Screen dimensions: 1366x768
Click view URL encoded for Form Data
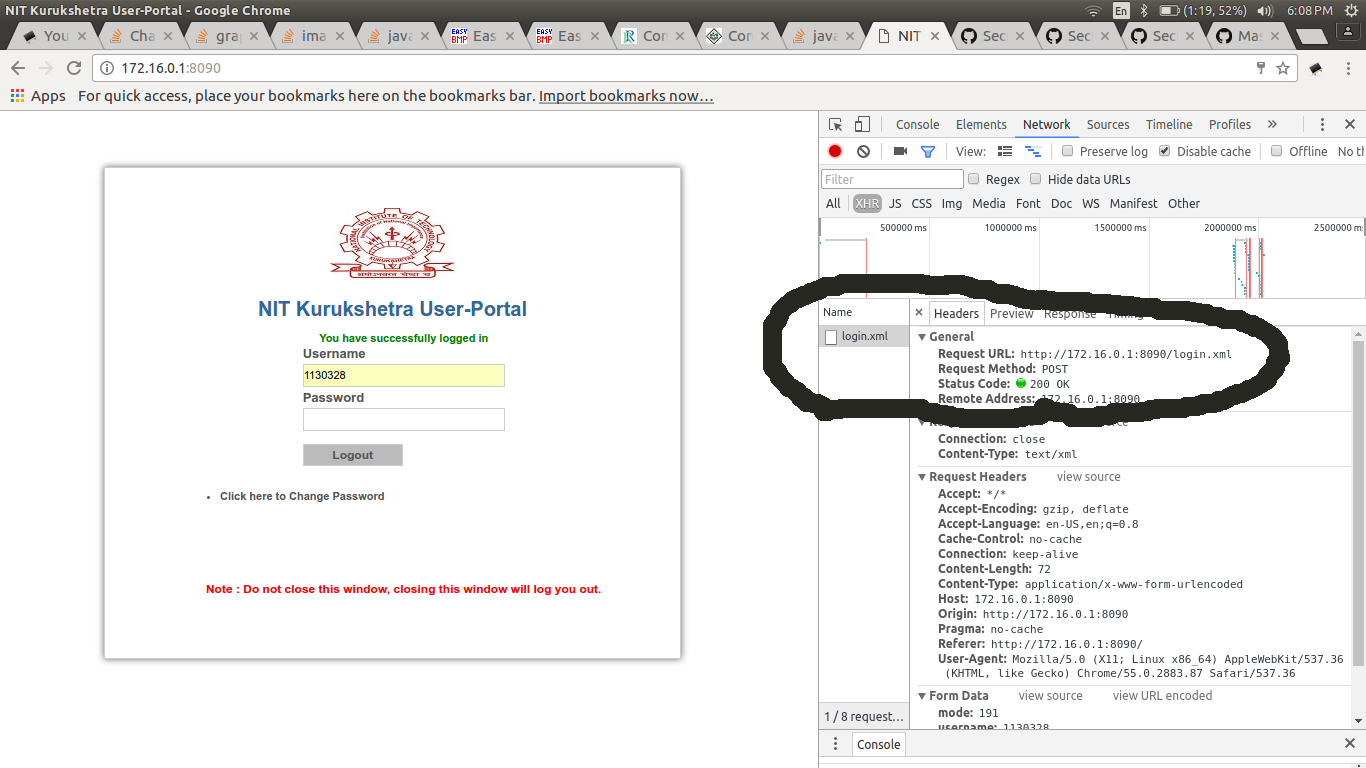coord(1162,696)
